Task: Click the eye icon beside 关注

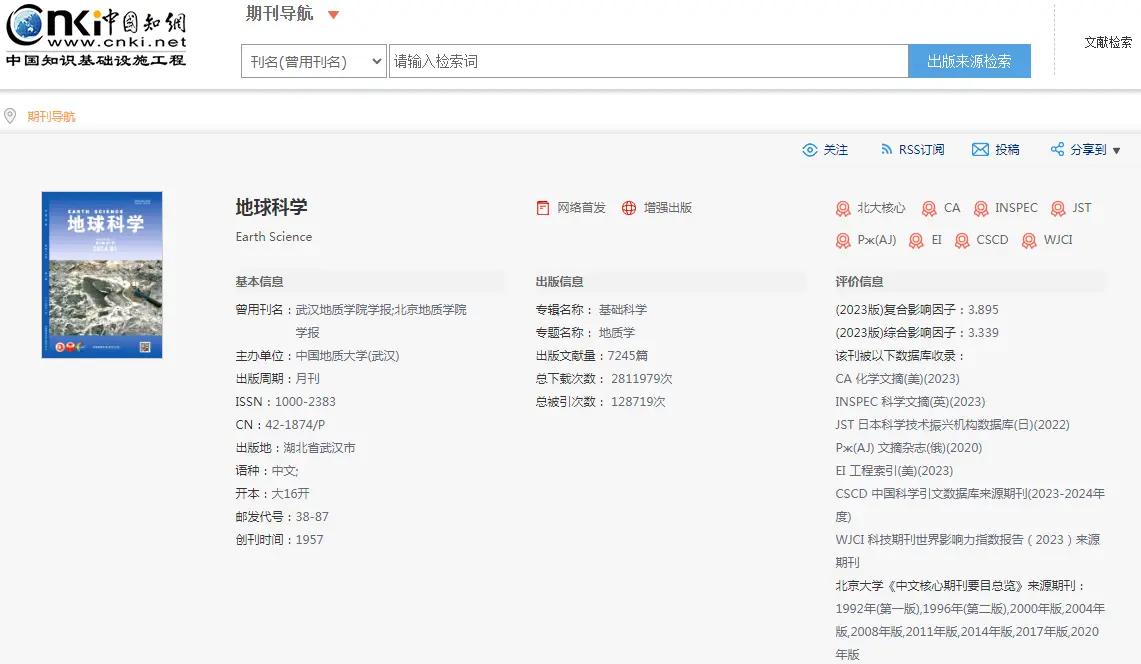Action: click(810, 150)
